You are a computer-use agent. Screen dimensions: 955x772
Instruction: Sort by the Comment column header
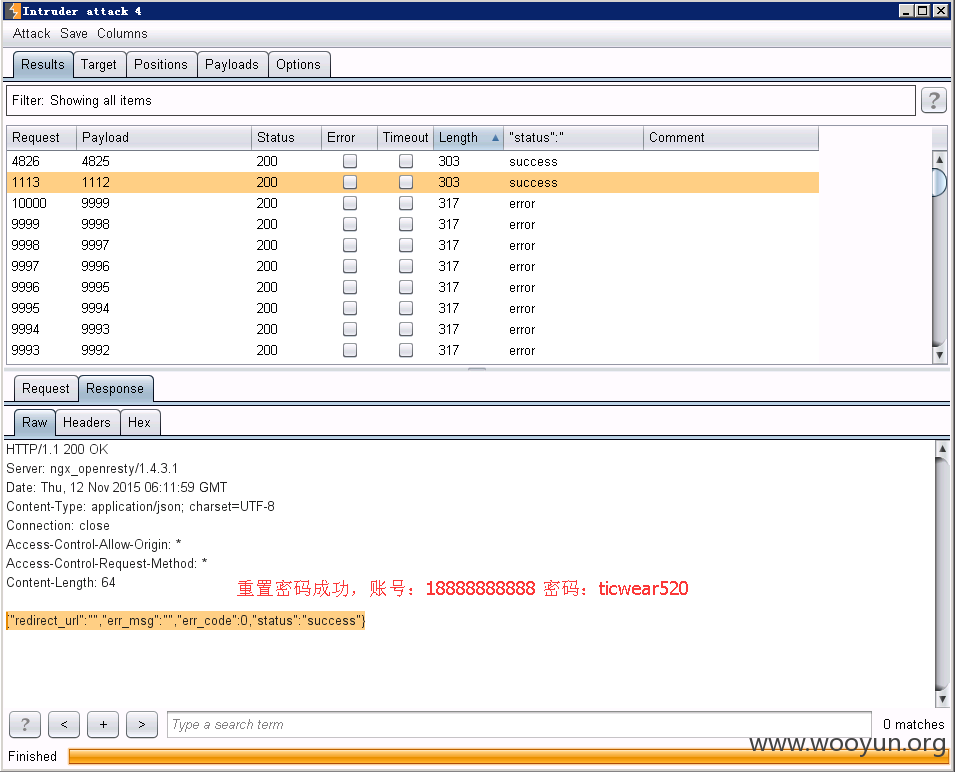pyautogui.click(x=731, y=138)
